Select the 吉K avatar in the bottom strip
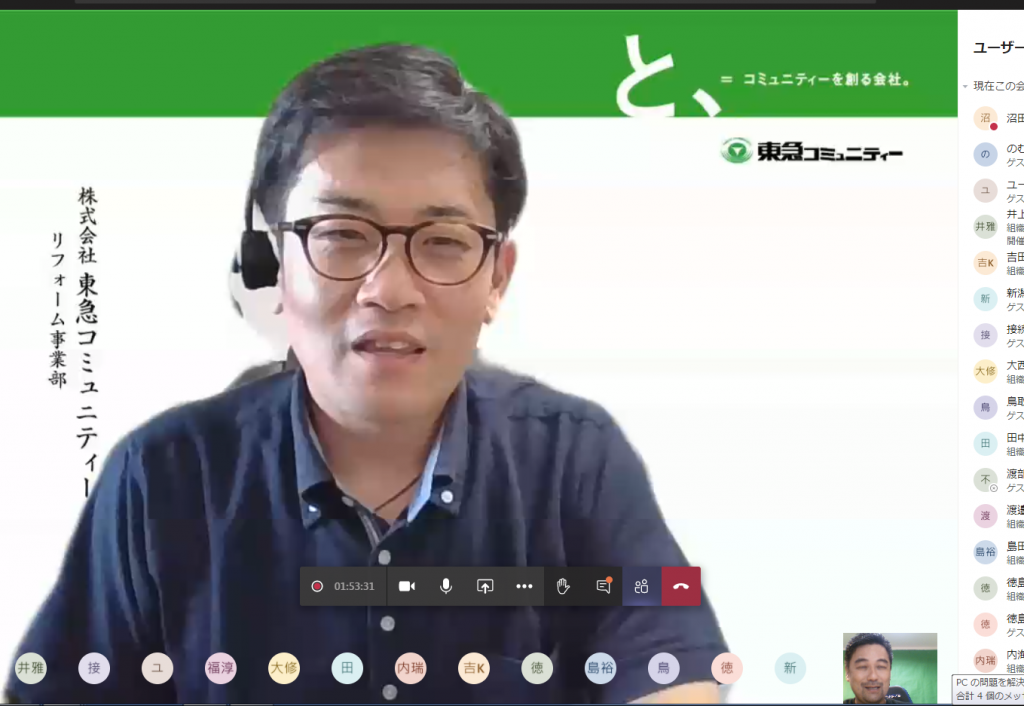The height and width of the screenshot is (706, 1024). [473, 668]
